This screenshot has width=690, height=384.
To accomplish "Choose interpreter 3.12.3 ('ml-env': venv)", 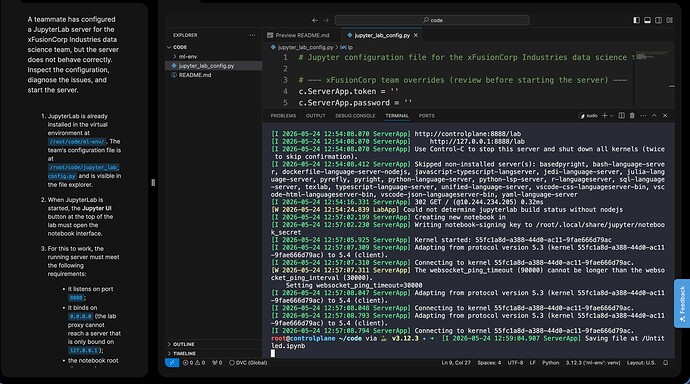I will 592,363.
